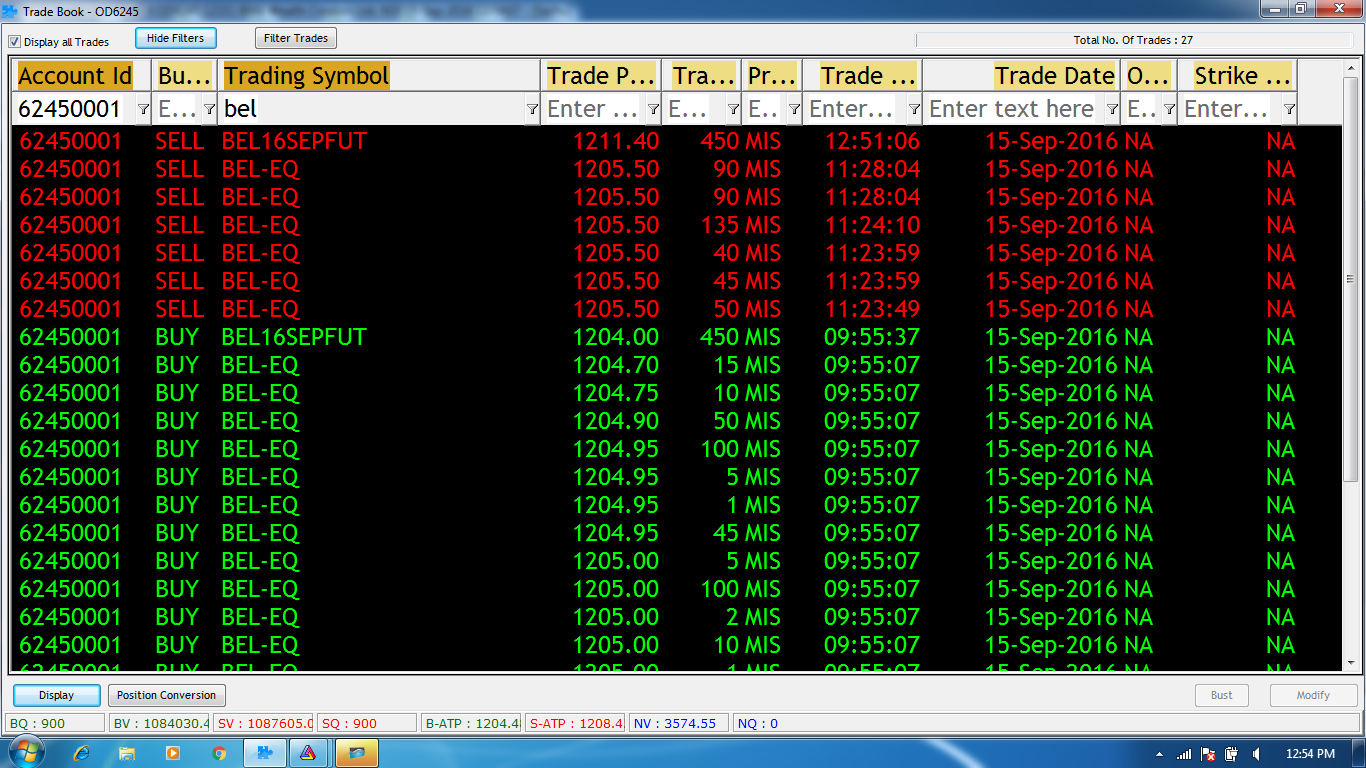
Task: Click the vertical scrollbar of the trade list
Action: [1350, 280]
